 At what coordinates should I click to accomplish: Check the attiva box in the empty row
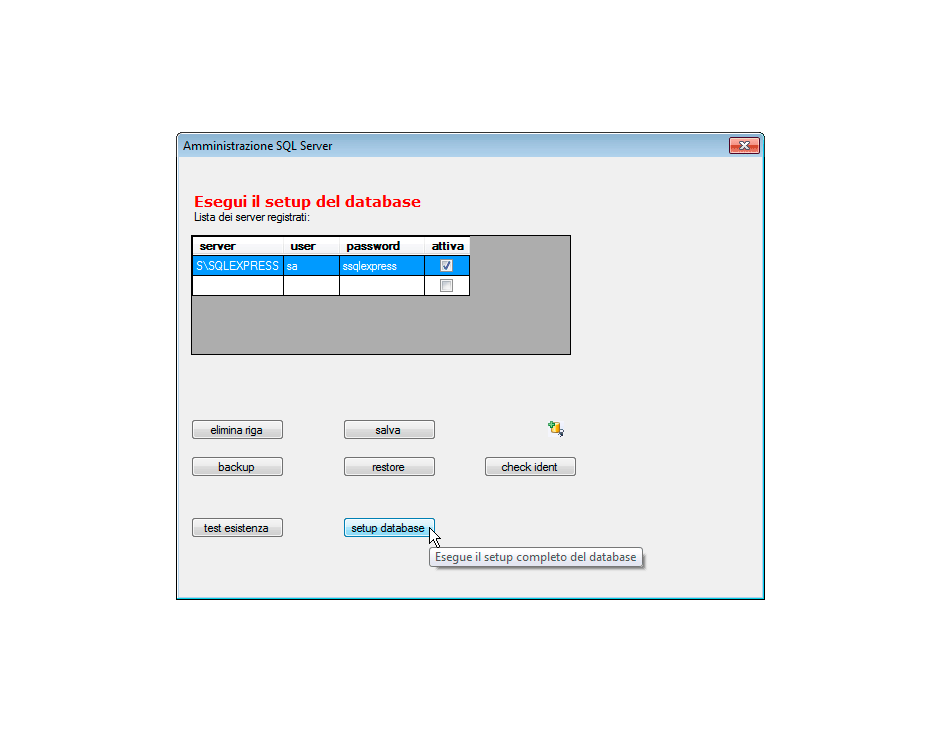click(x=446, y=285)
